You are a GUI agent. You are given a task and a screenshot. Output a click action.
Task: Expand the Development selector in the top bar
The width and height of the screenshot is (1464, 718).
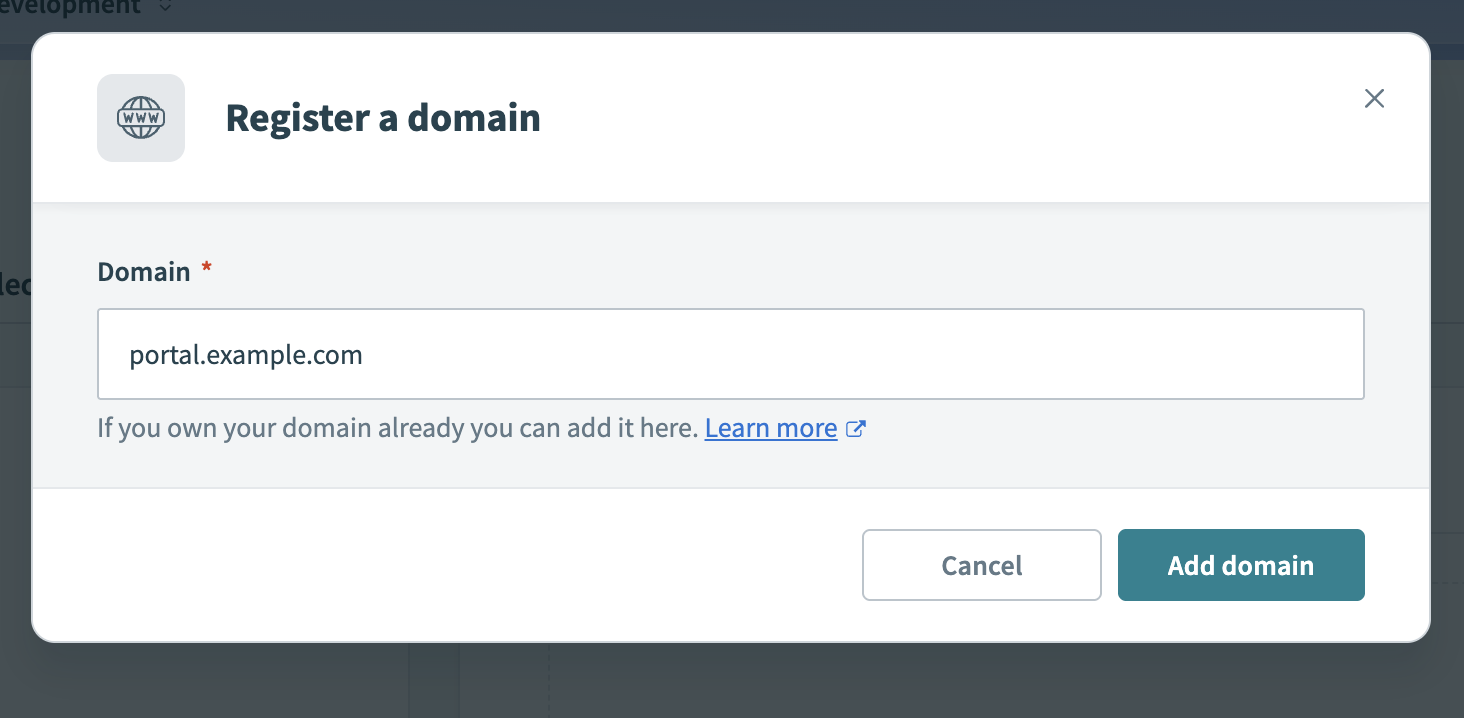pos(90,8)
